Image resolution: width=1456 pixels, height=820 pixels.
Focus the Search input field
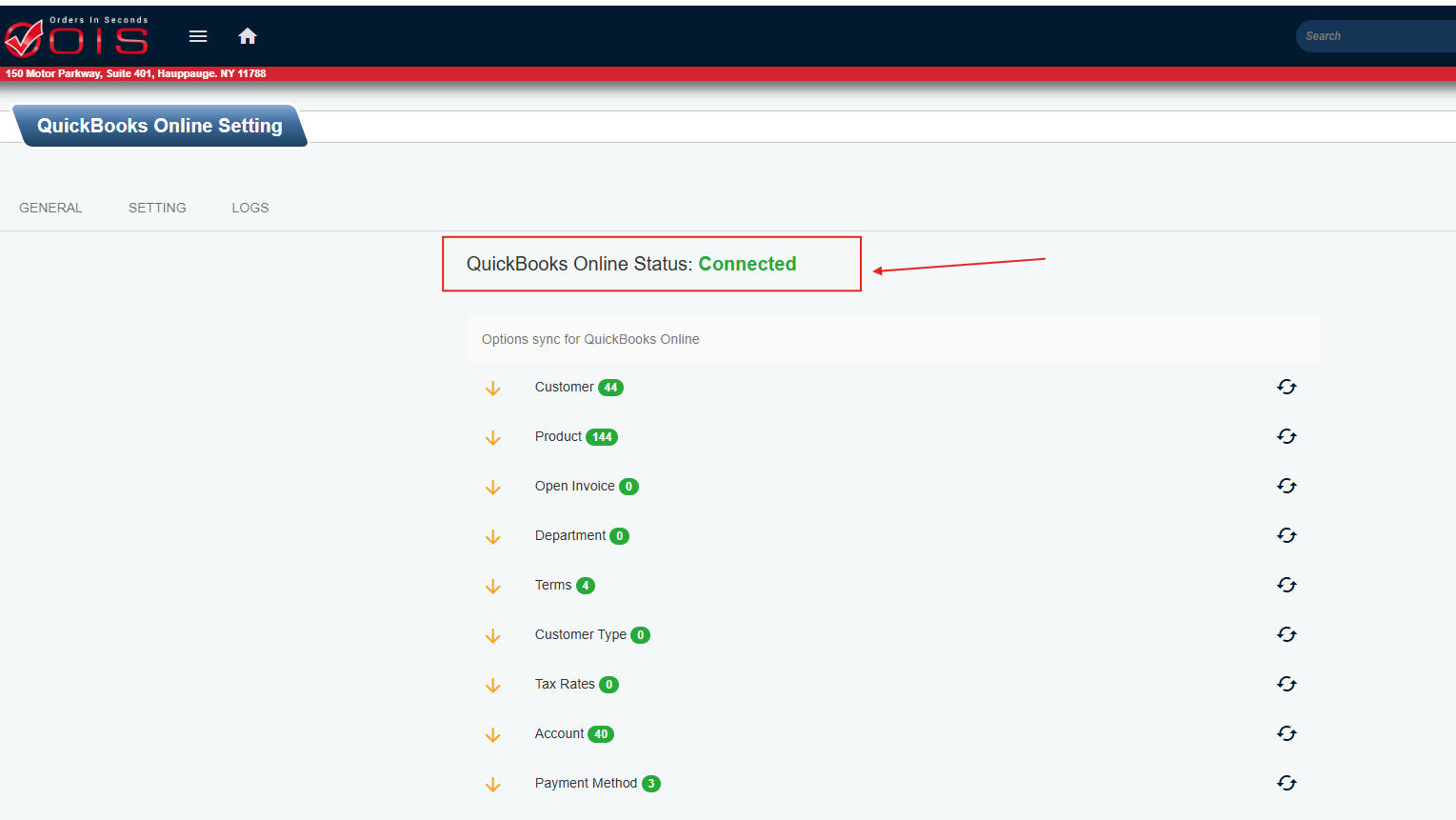1376,36
